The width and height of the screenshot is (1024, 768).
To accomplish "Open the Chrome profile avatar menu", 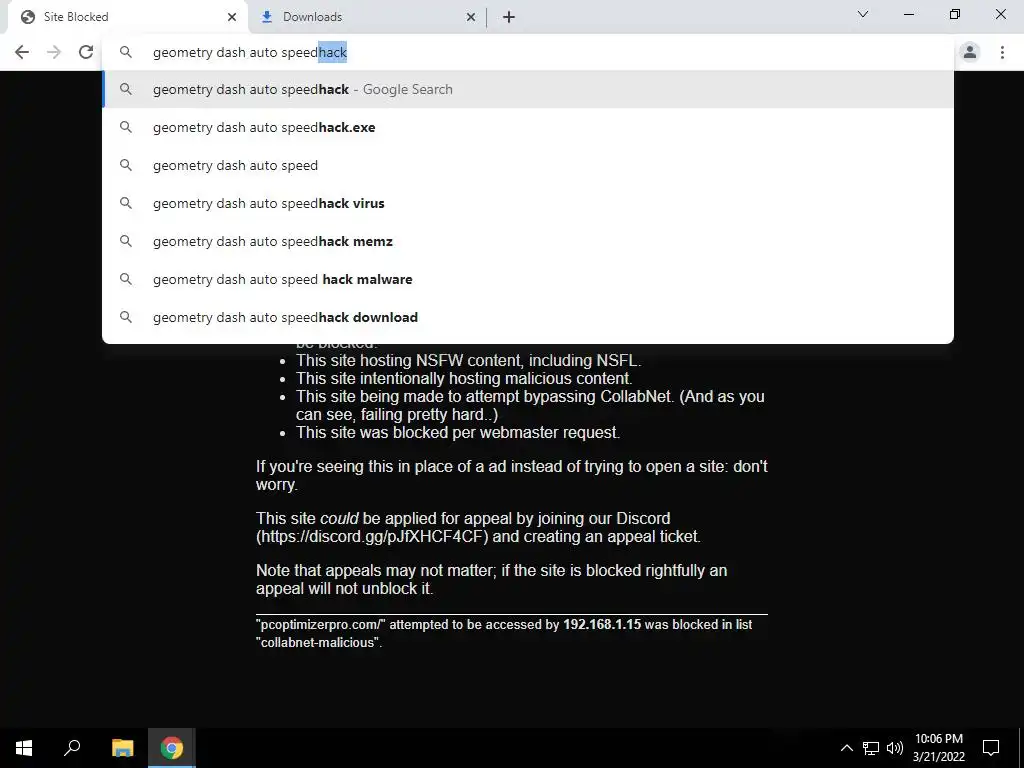I will tap(970, 52).
